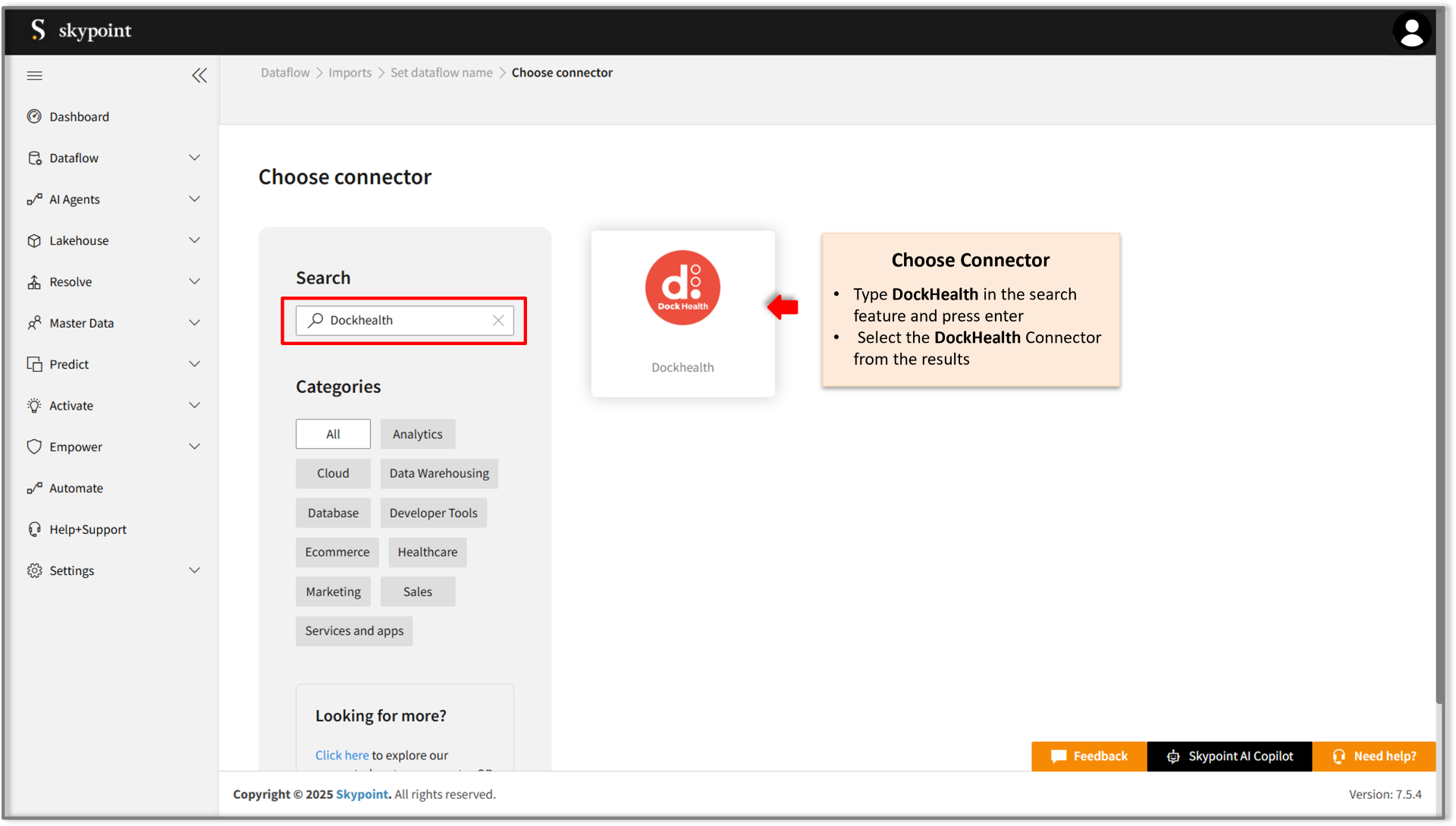Image resolution: width=1456 pixels, height=826 pixels.
Task: Select the Predict sidebar icon
Action: pos(35,364)
